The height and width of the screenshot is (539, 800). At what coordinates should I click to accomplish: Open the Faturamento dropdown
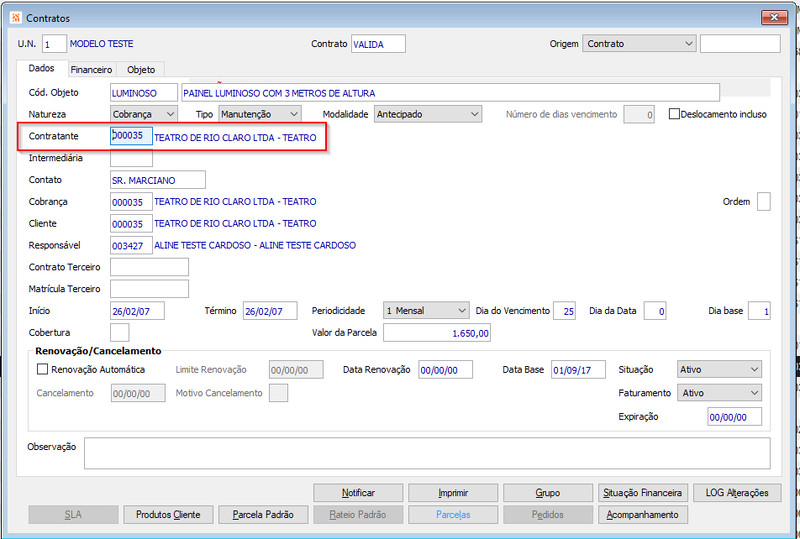click(x=719, y=393)
